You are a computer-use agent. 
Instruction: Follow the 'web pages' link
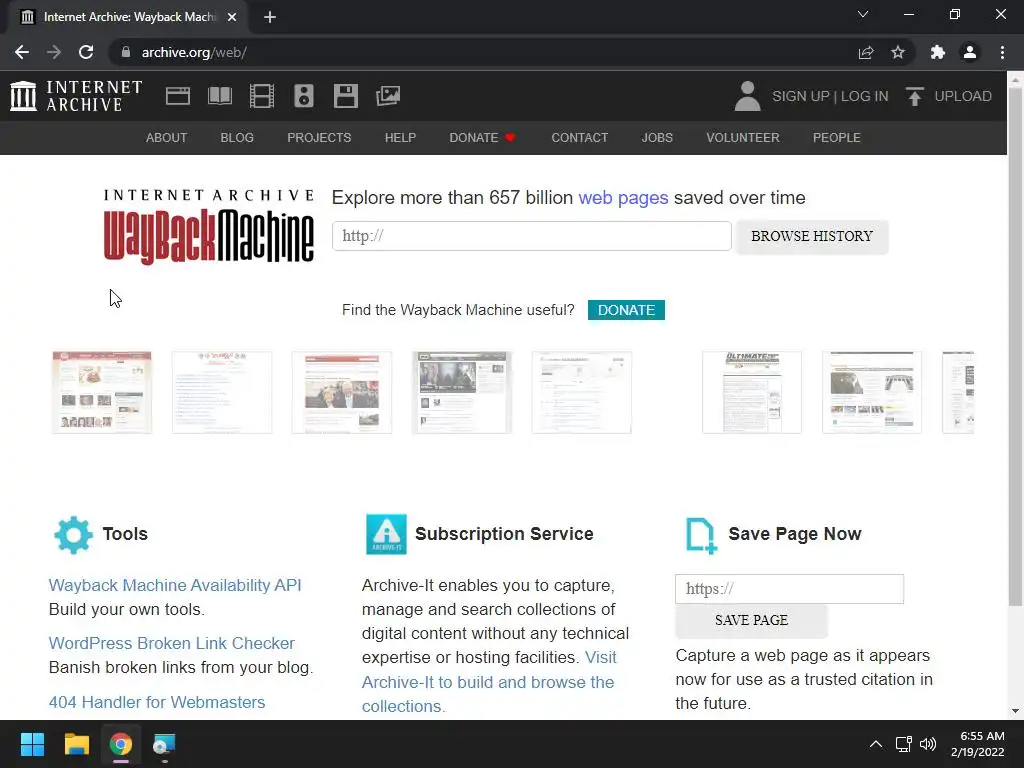[x=623, y=198]
